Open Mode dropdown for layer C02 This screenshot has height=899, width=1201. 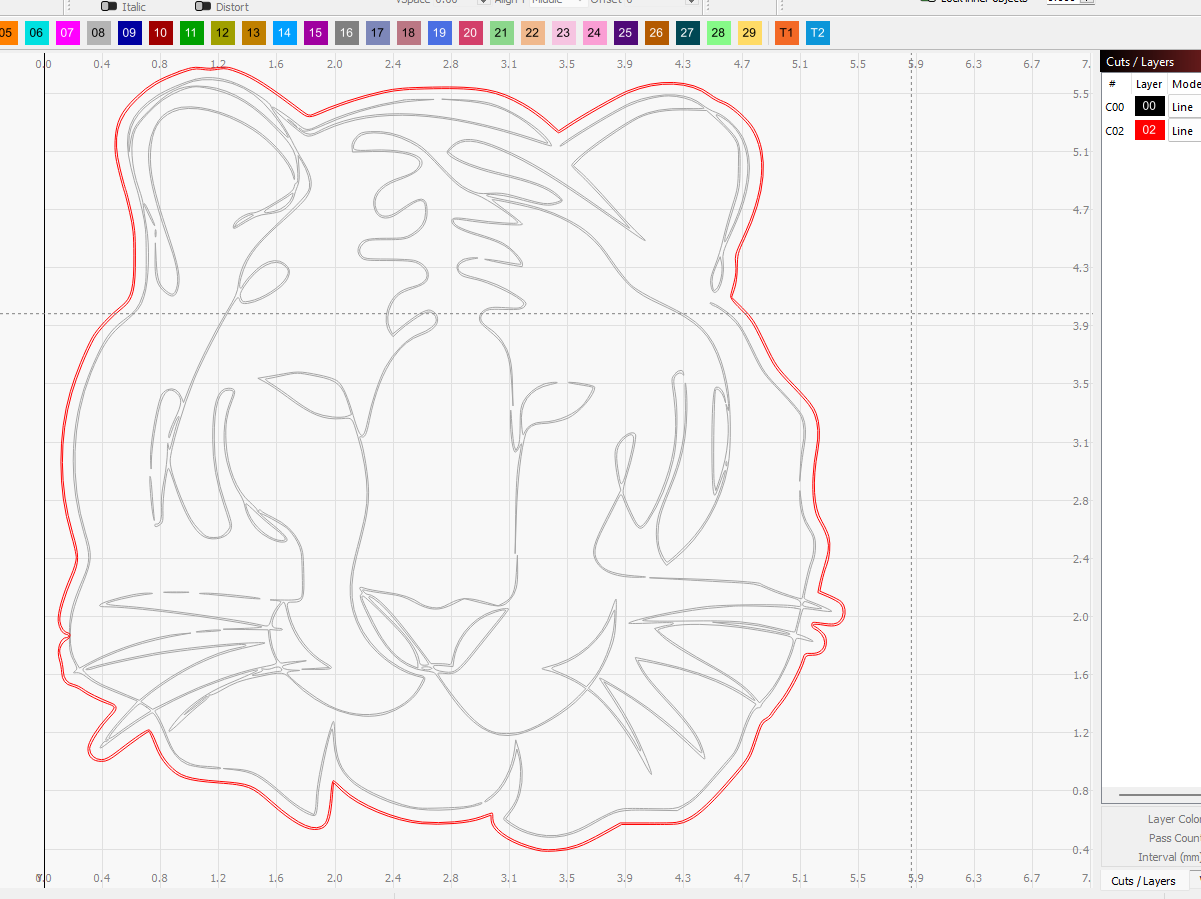pyautogui.click(x=1184, y=131)
